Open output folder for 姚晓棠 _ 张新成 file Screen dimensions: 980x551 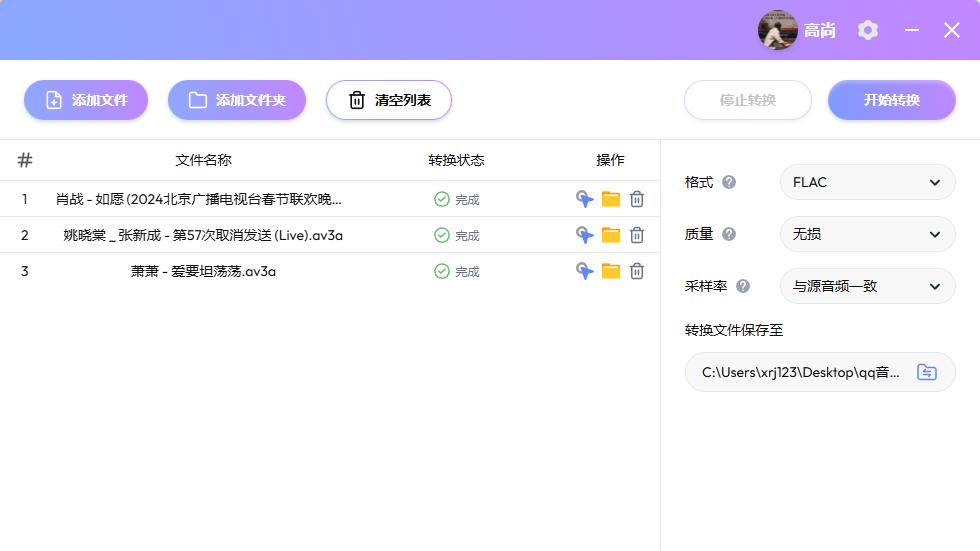(x=611, y=235)
